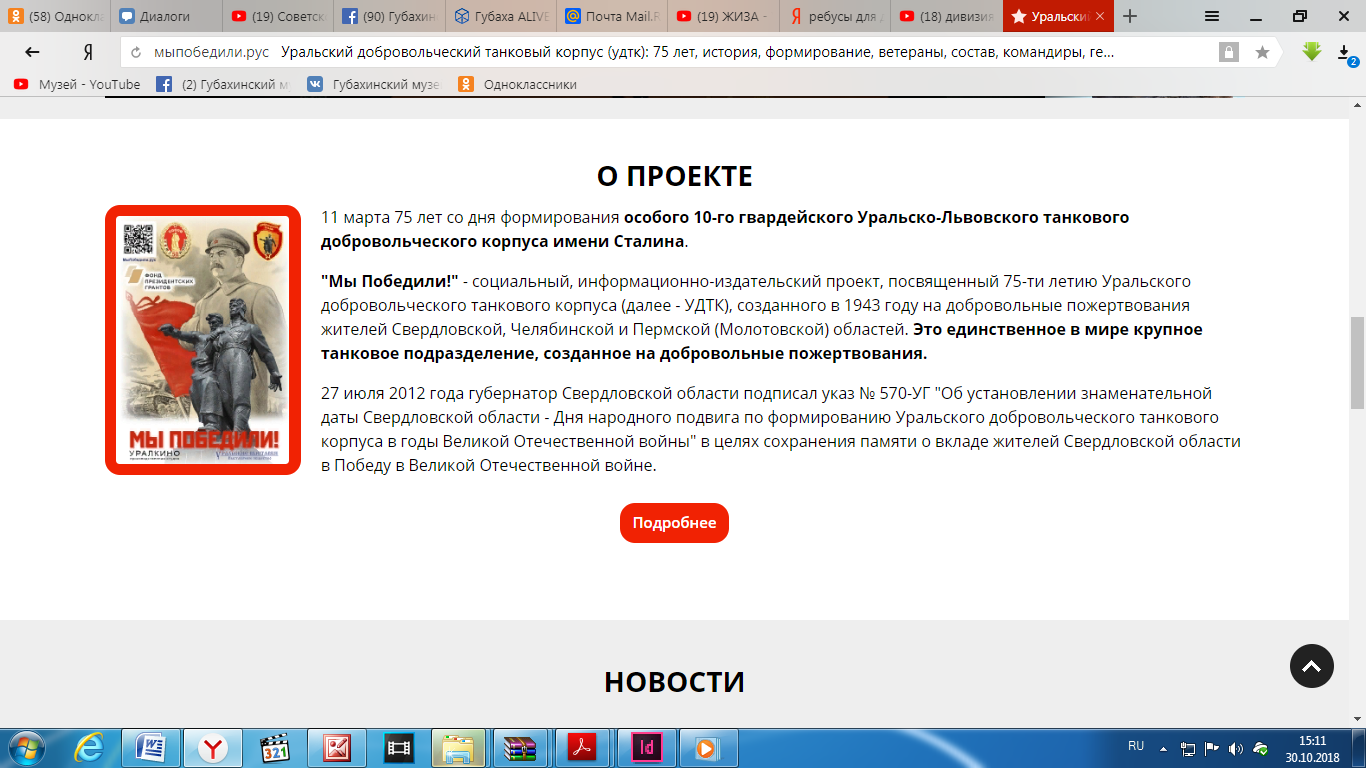Viewport: 1366px width, 768px height.
Task: Open Adobe Acrobat from the taskbar
Action: pos(583,748)
